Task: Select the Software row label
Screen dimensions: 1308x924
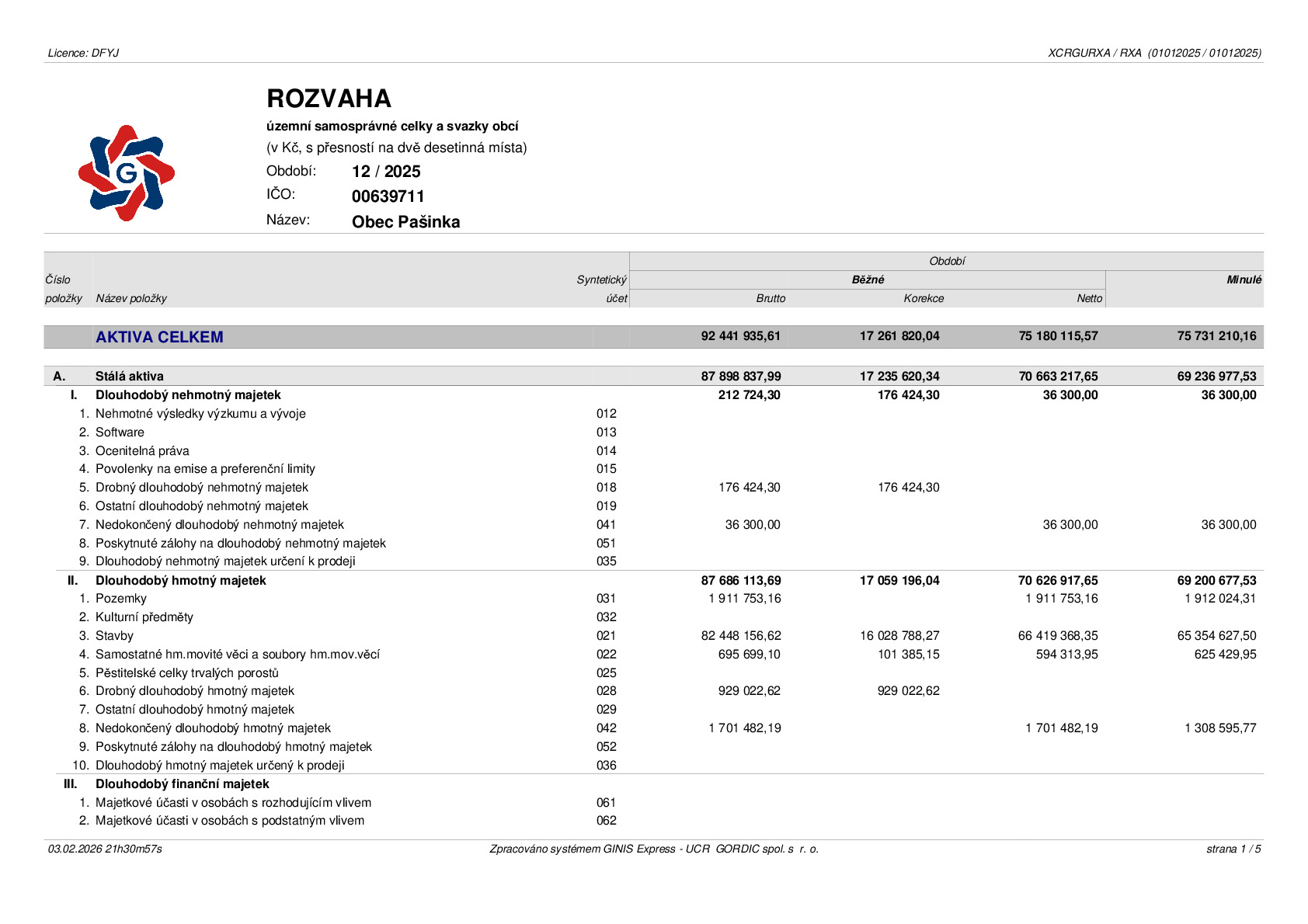Action: [120, 432]
